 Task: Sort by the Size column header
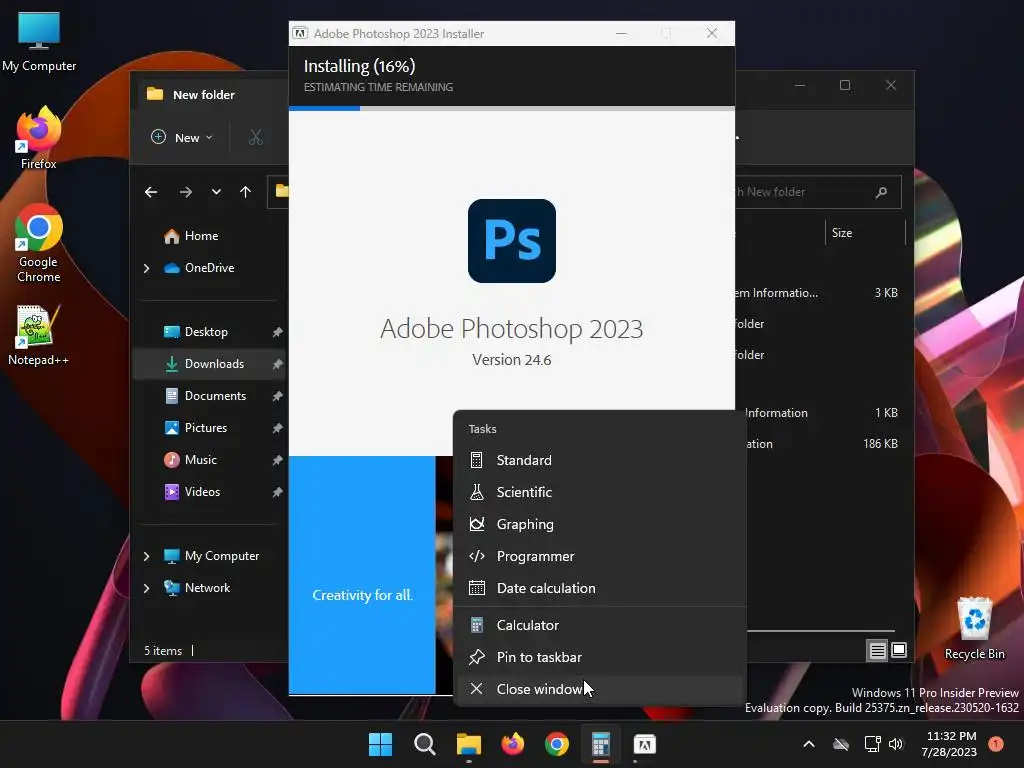(x=865, y=233)
